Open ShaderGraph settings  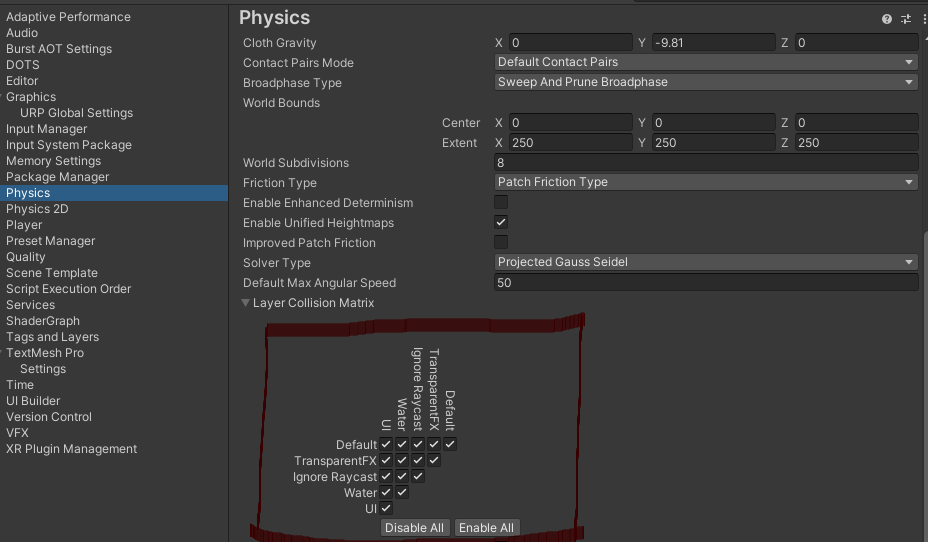[x=43, y=320]
